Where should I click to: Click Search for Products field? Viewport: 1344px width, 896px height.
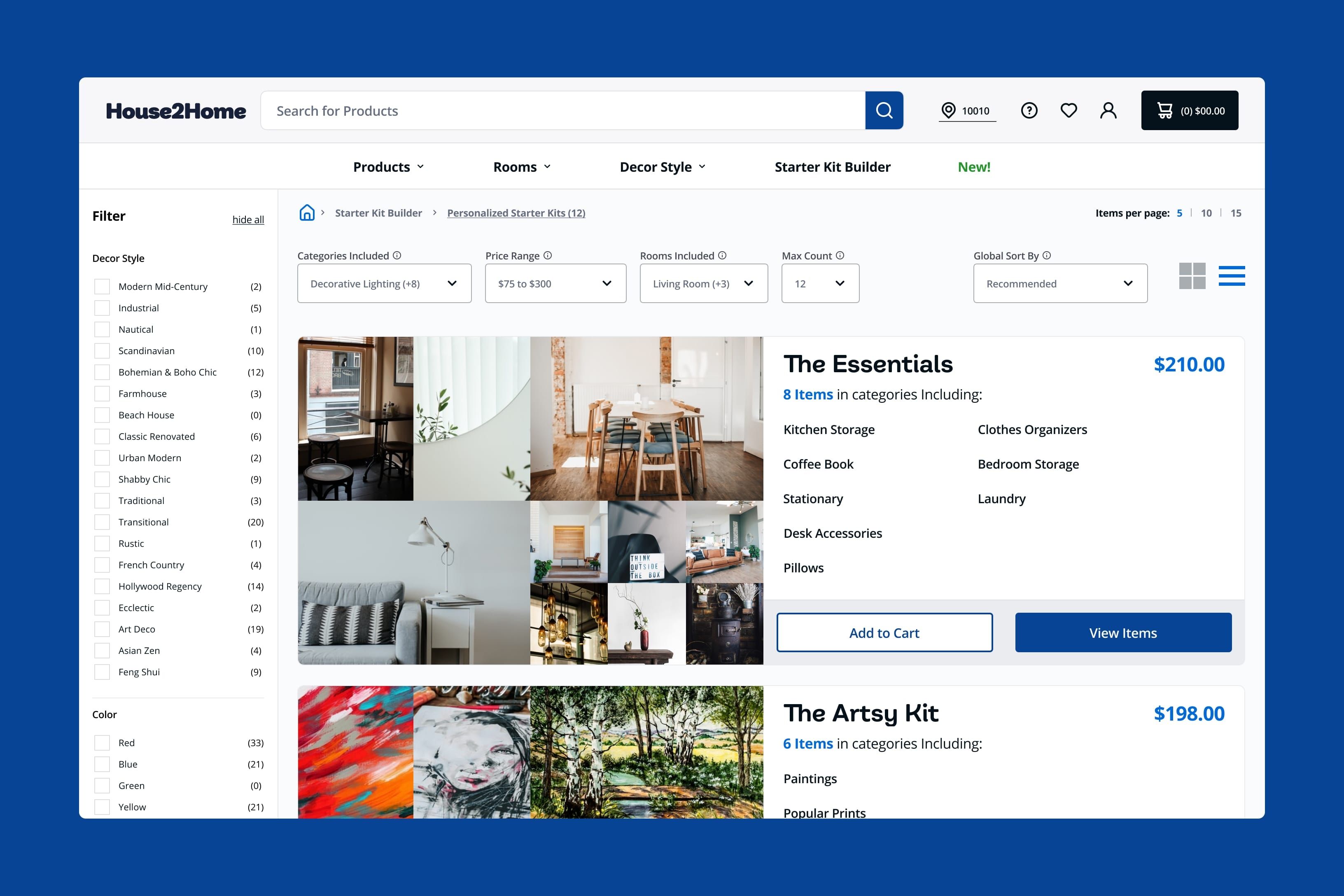coord(563,110)
